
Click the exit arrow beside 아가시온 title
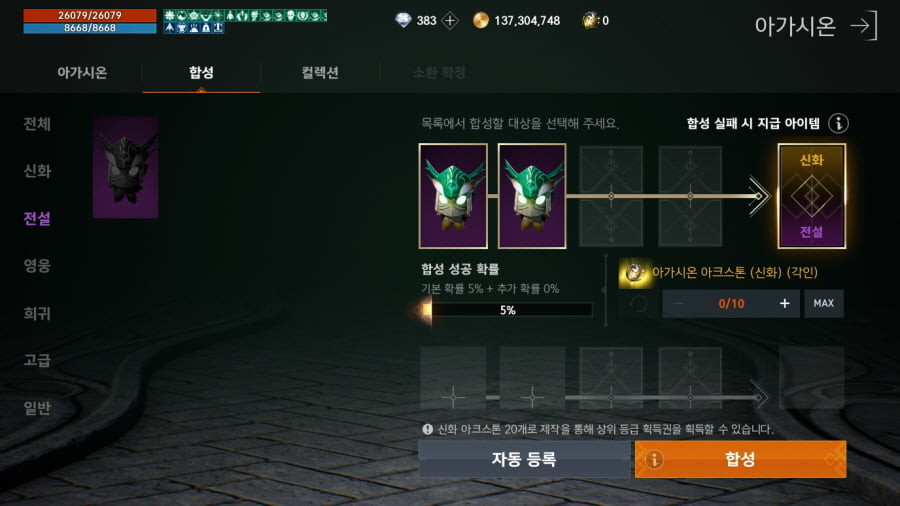[x=864, y=25]
